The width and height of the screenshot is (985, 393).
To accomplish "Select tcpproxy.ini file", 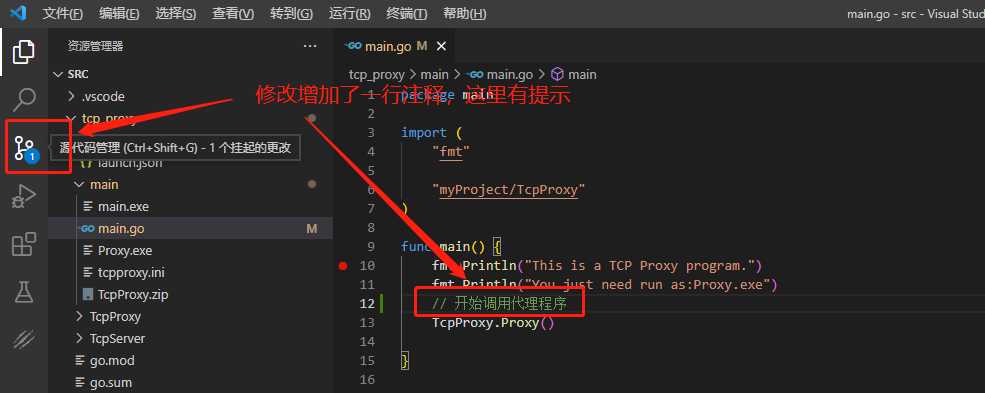I will (x=191, y=272).
